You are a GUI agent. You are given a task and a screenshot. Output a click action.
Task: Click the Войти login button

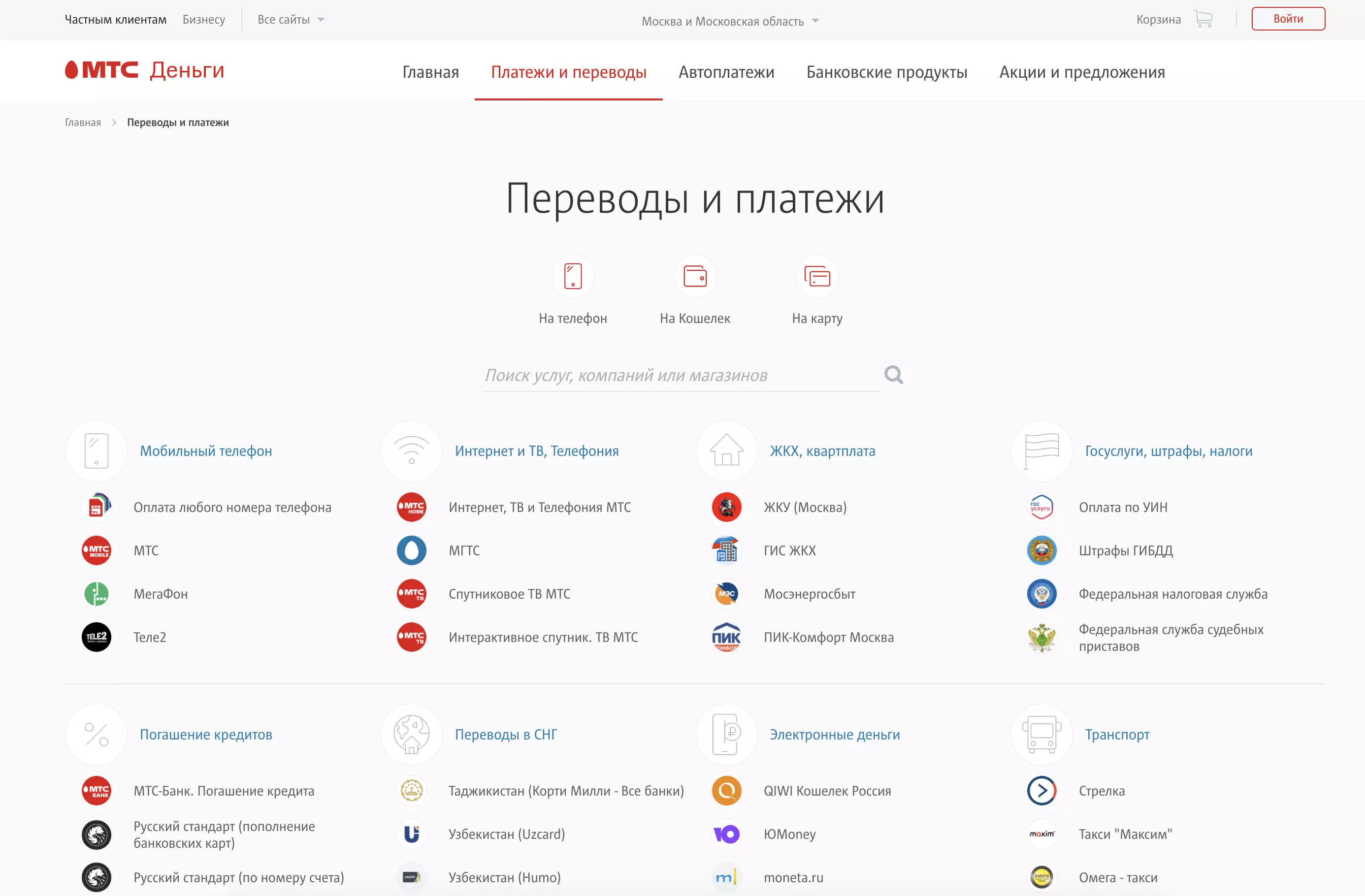1288,19
